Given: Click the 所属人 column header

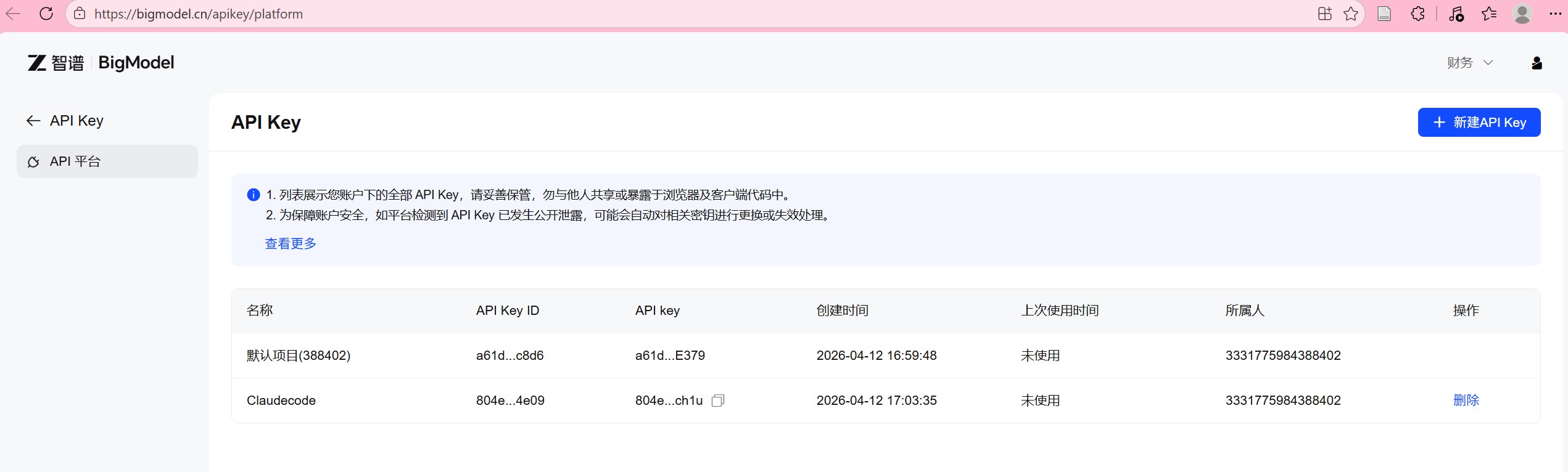Looking at the screenshot, I should point(1245,311).
